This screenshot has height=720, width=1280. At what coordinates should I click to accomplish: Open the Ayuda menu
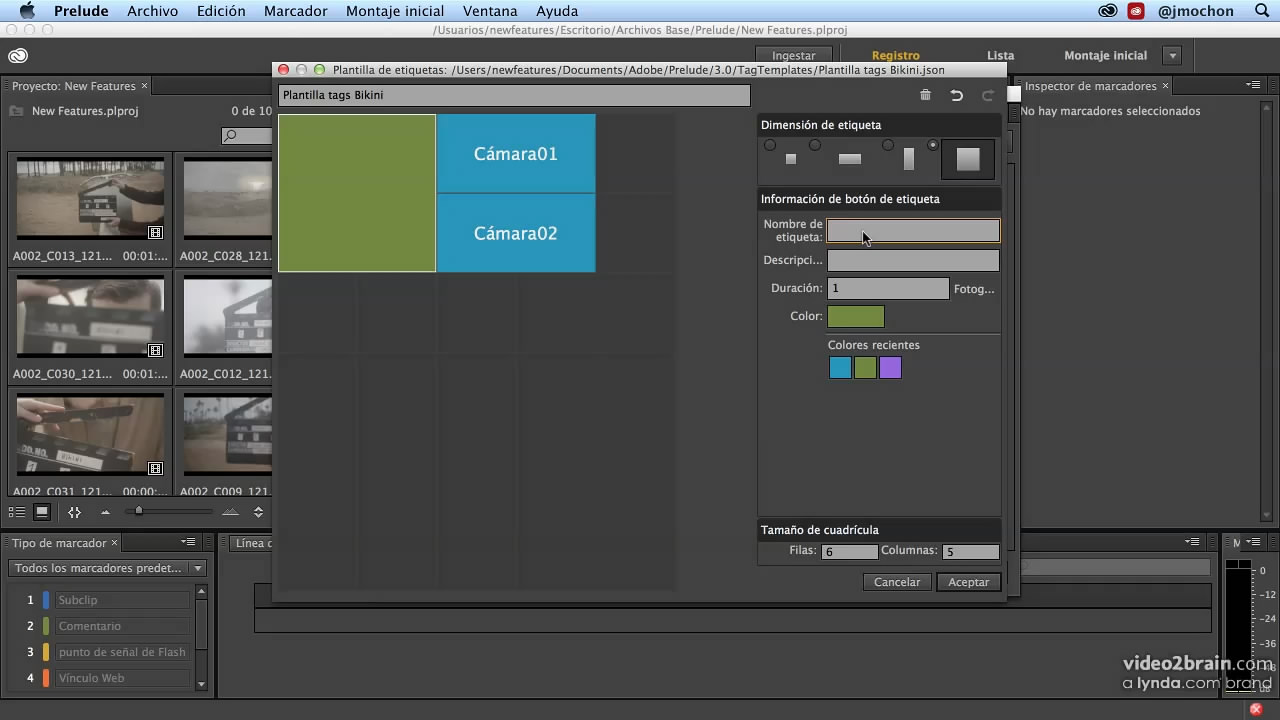557,11
